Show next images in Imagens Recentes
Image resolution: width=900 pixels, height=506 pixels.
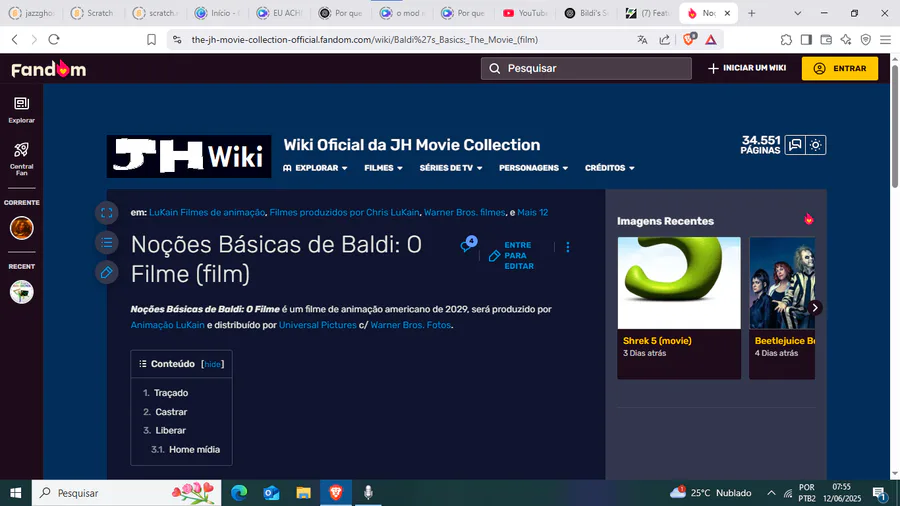click(x=814, y=308)
